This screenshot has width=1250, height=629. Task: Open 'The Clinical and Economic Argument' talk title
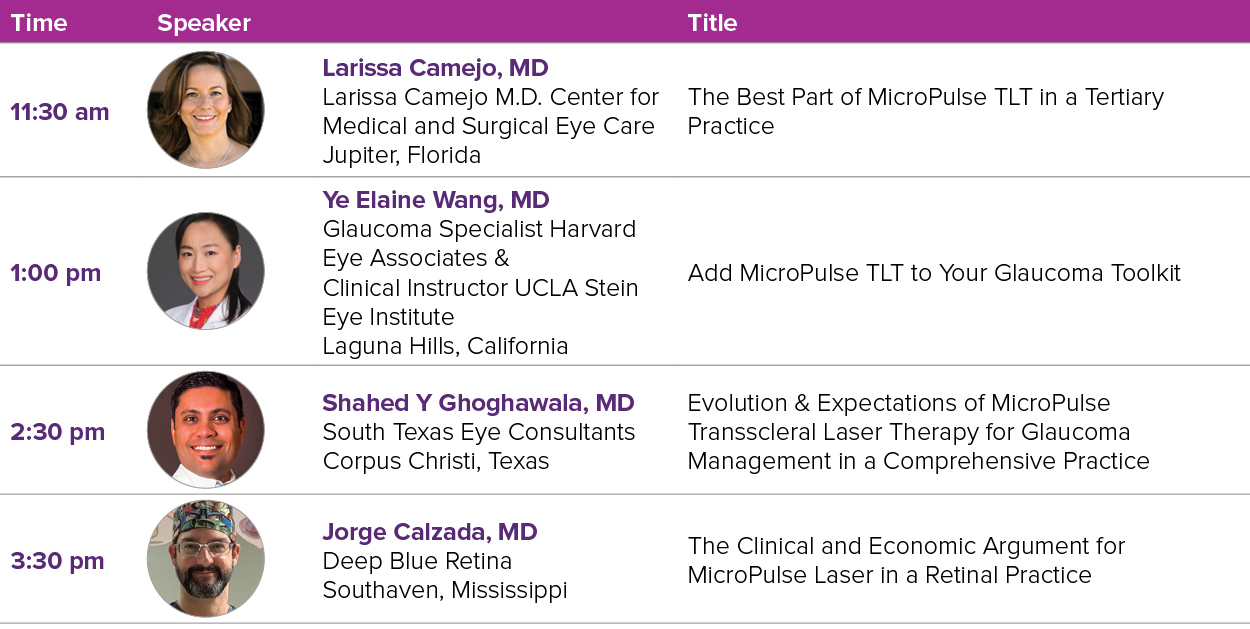tap(906, 561)
